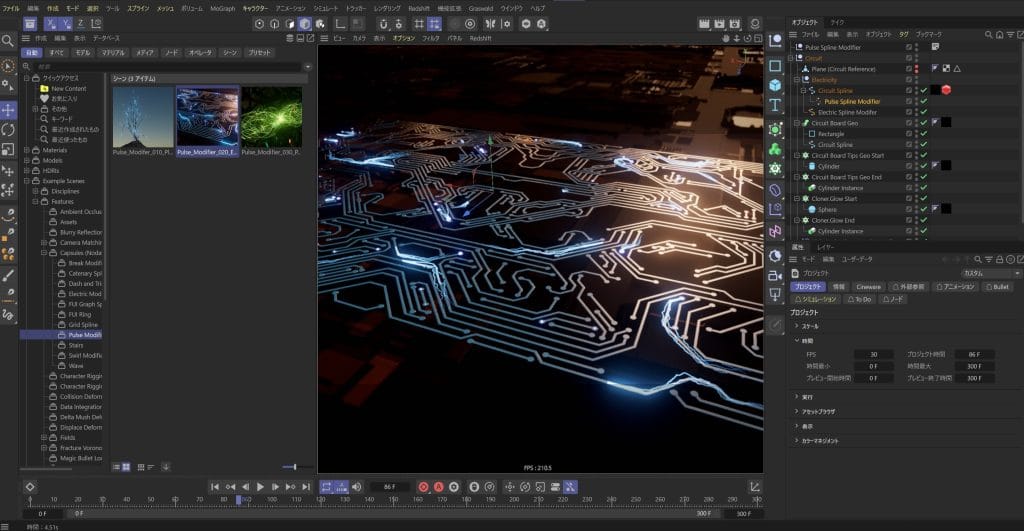Click the Text spline T icon
The image size is (1024, 531).
click(775, 105)
